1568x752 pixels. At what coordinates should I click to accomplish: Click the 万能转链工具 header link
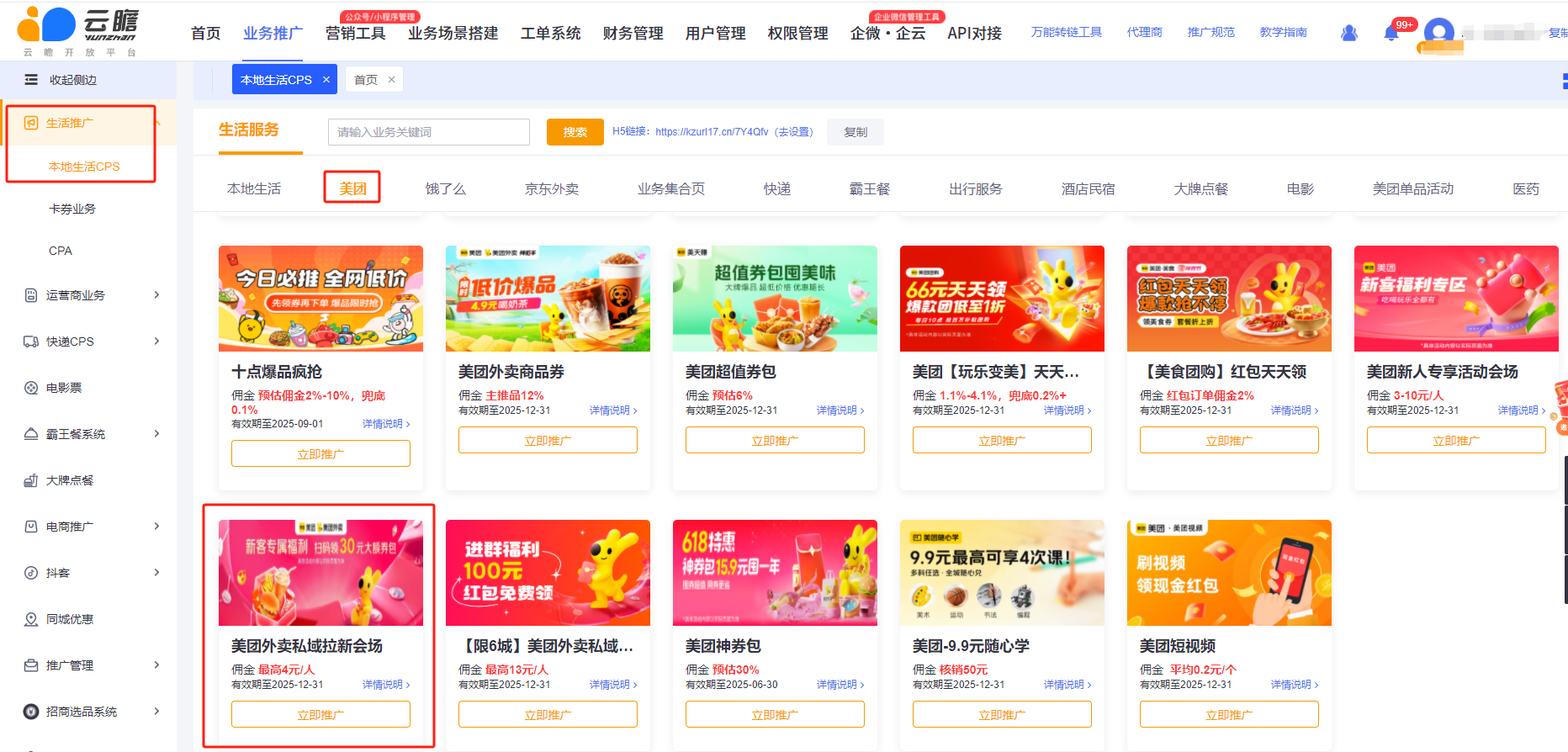coord(1066,32)
